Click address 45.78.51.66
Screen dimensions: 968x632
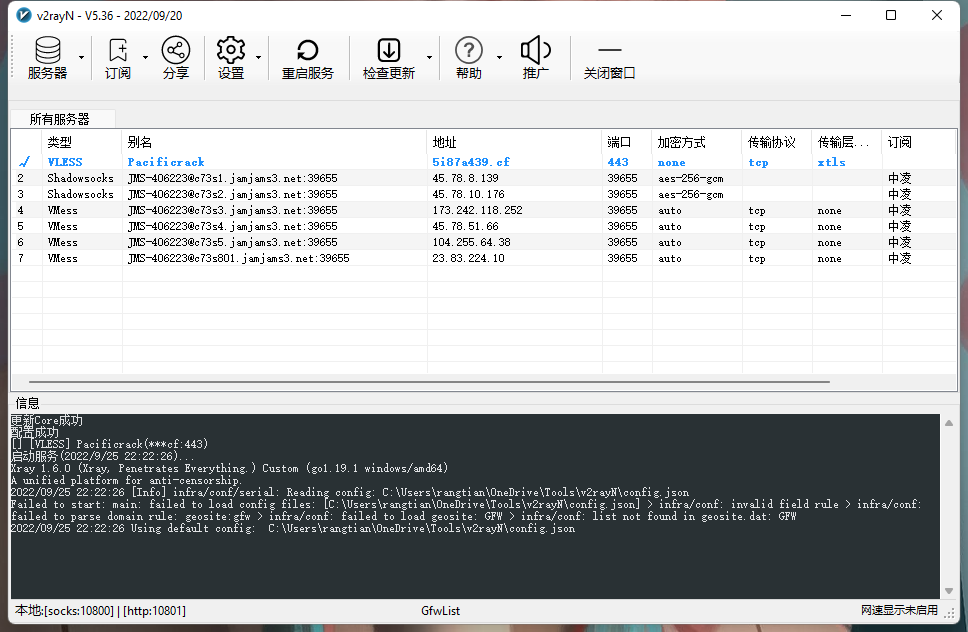click(x=465, y=227)
